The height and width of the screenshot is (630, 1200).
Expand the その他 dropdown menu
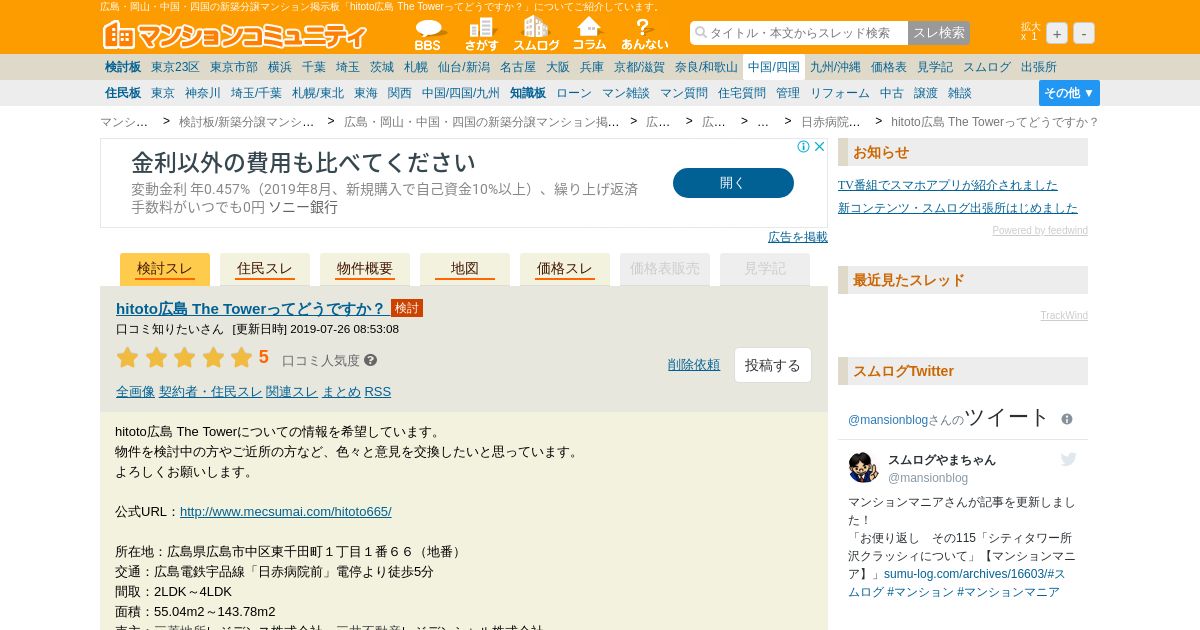coord(1069,93)
